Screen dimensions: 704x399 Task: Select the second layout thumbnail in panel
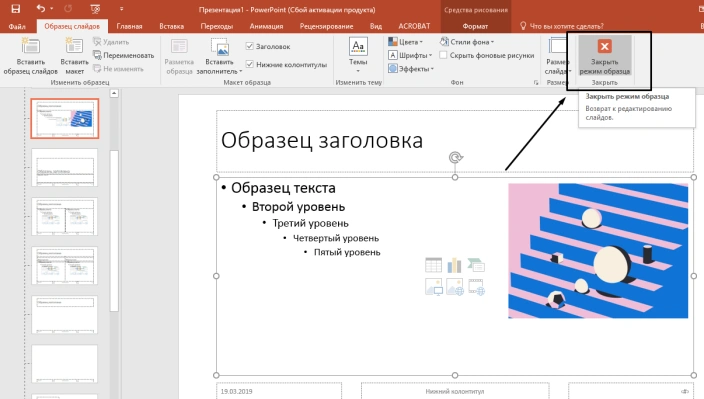[65, 167]
